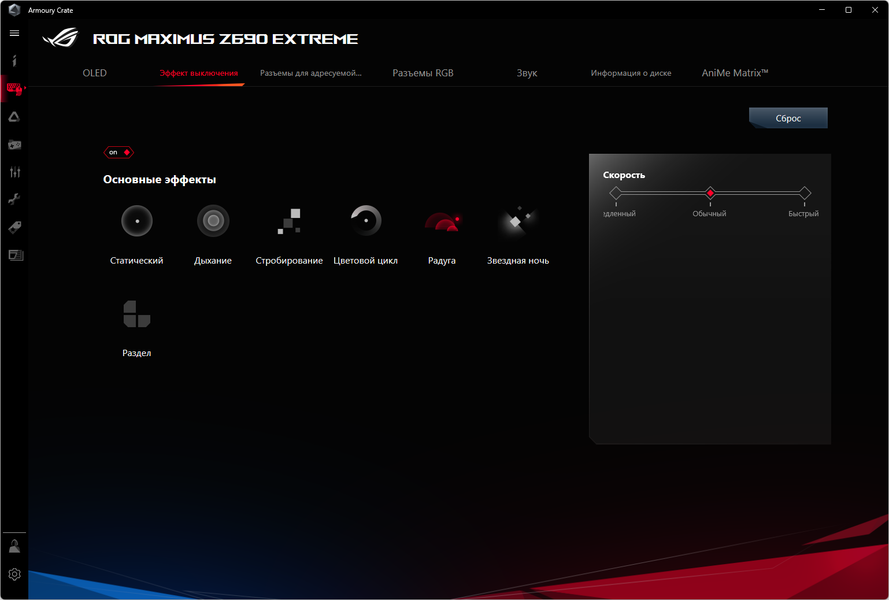Open the Settings gear icon

click(14, 574)
